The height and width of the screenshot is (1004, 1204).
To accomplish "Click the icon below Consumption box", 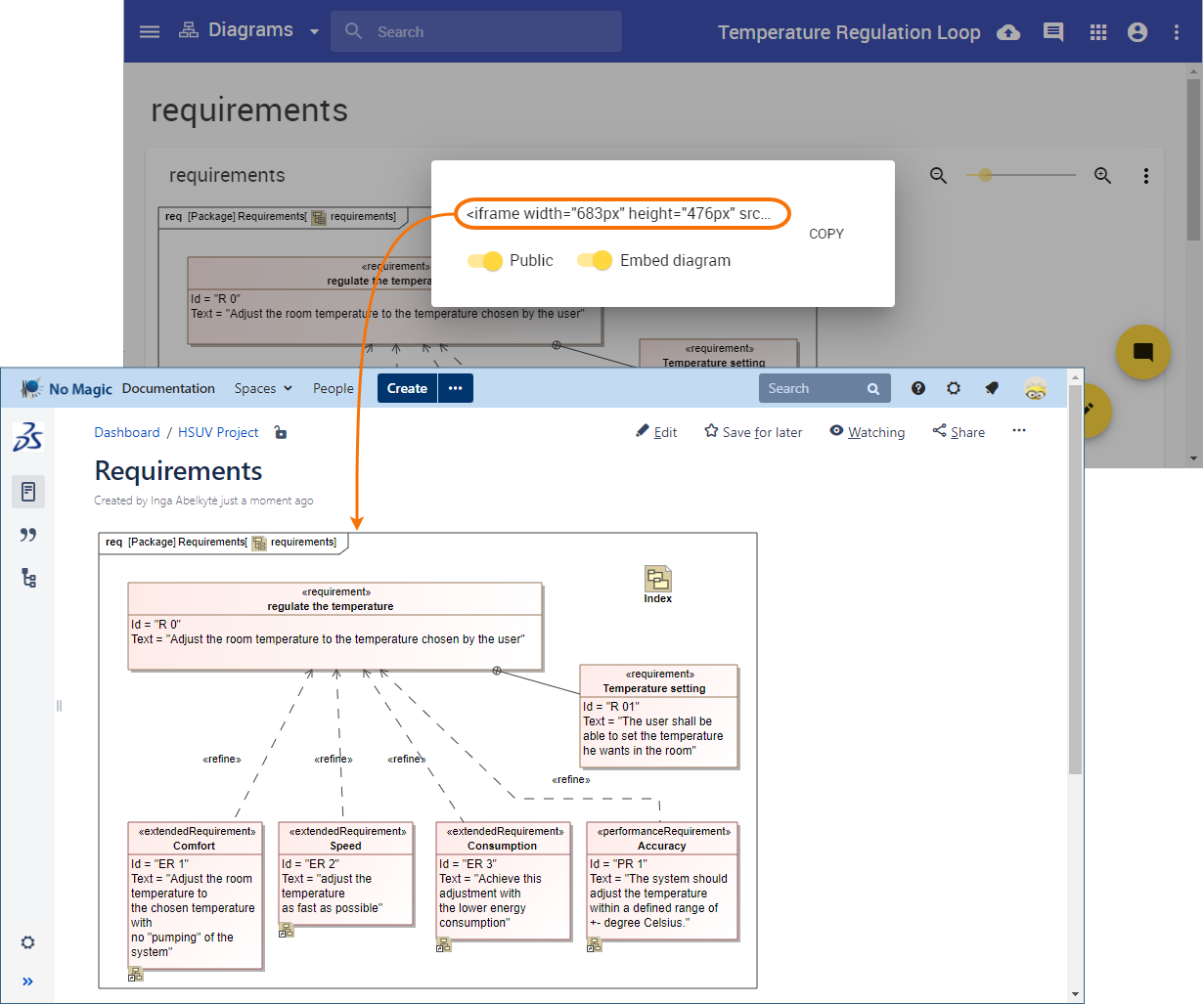I will [x=444, y=945].
